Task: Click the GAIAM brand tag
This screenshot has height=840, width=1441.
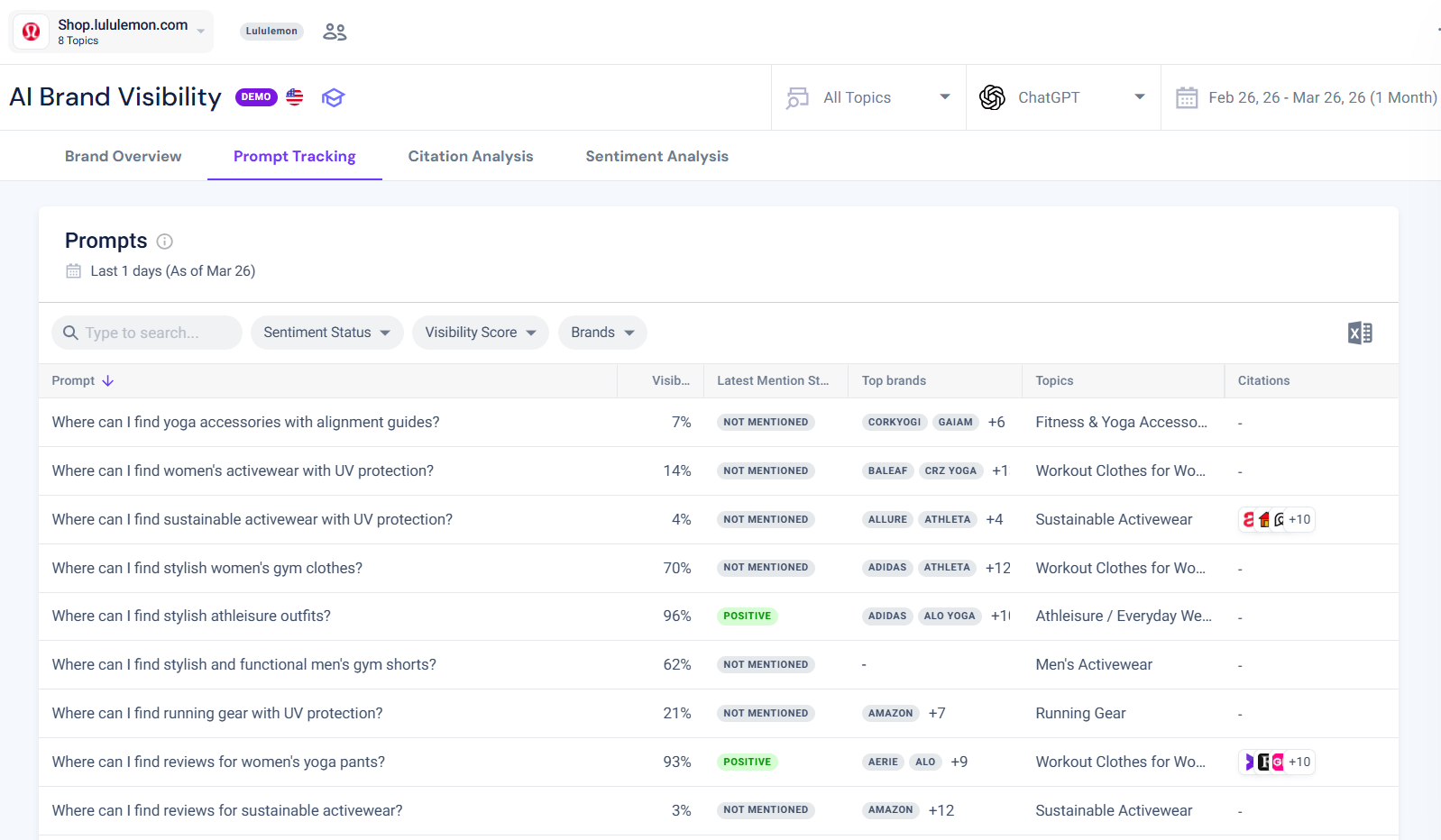Action: click(956, 422)
